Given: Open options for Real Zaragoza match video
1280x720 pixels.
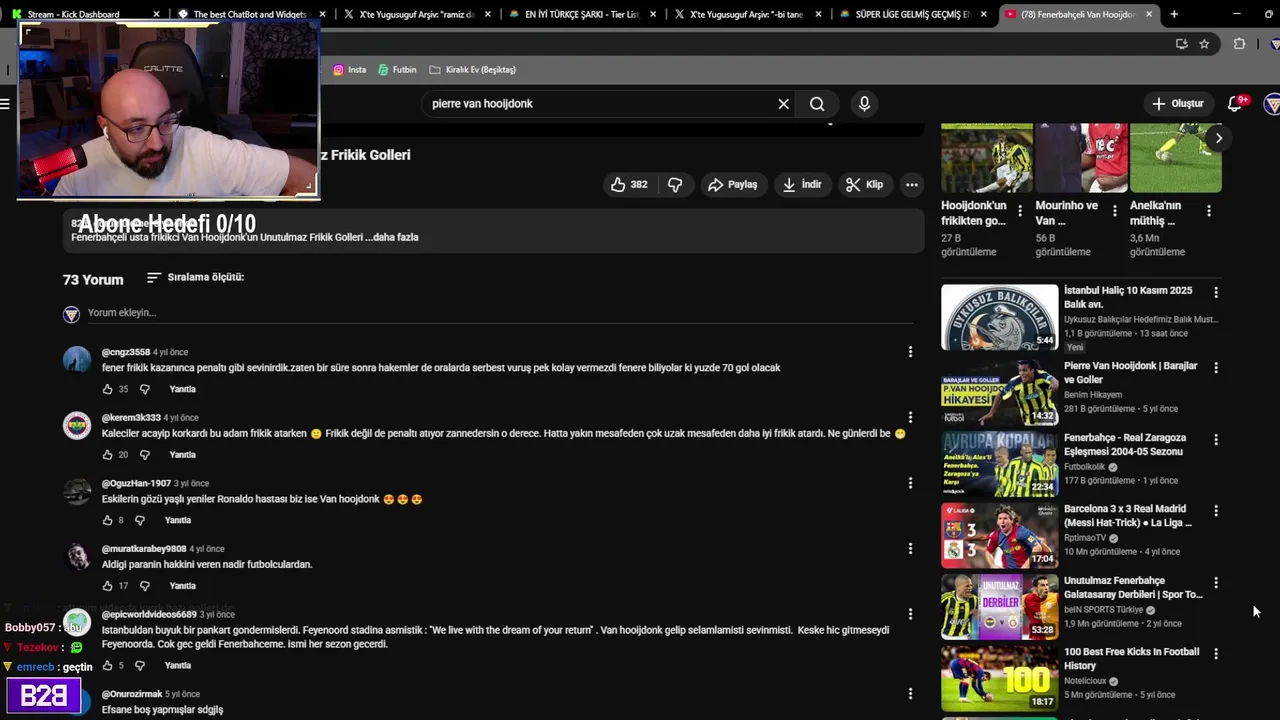Looking at the screenshot, I should pos(1216,440).
